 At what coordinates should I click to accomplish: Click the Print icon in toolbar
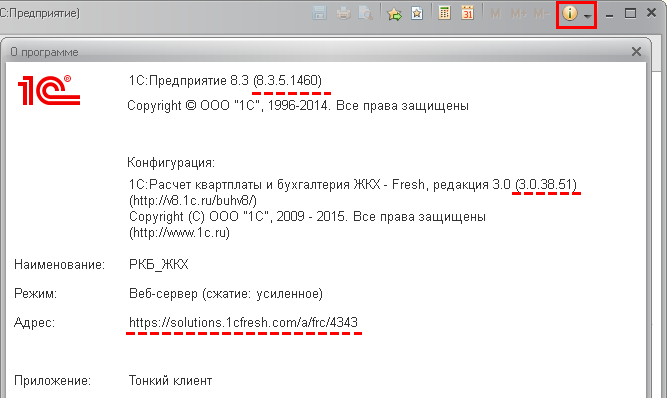(343, 14)
